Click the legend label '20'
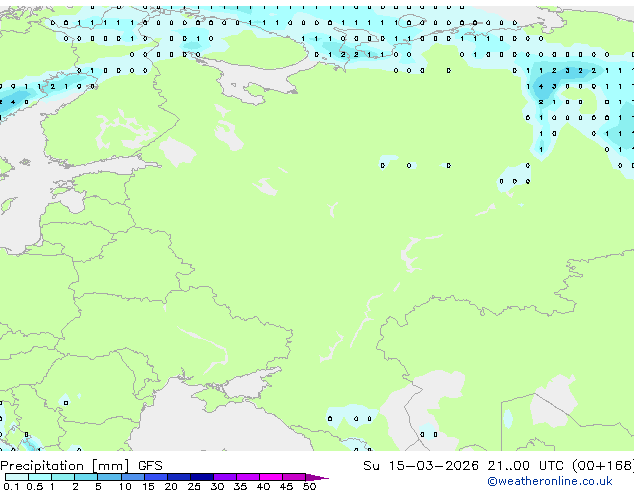 [171, 486]
